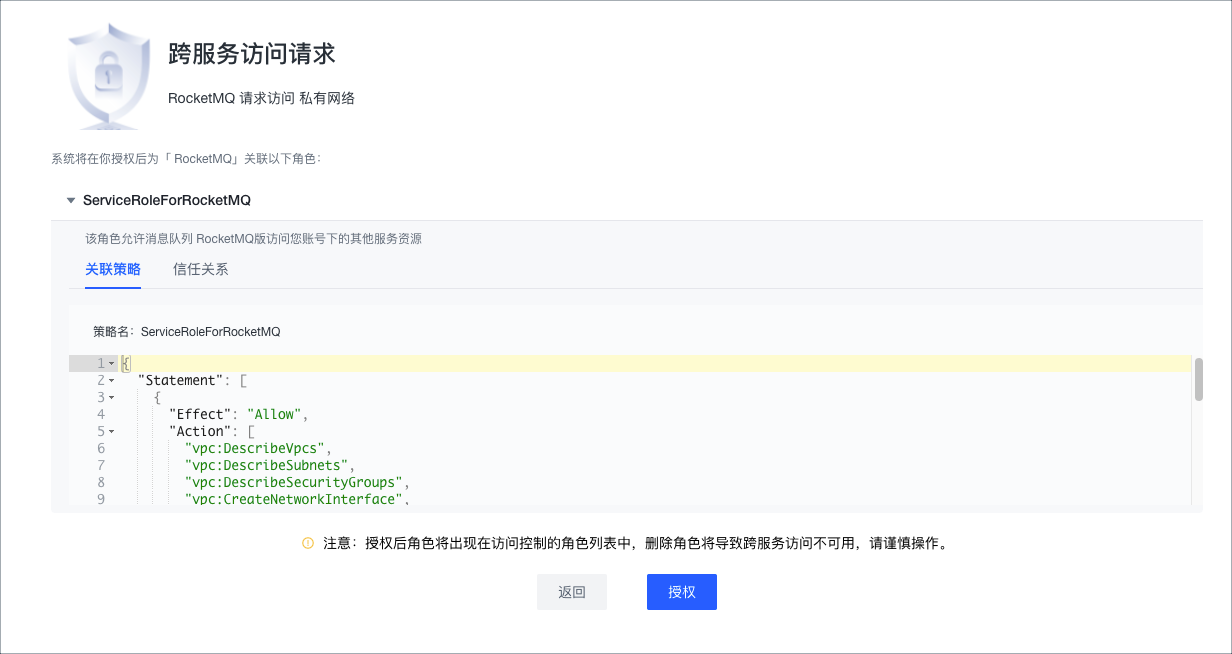Click the 跨服务访问请求 heading
The width and height of the screenshot is (1232, 654).
tap(252, 53)
